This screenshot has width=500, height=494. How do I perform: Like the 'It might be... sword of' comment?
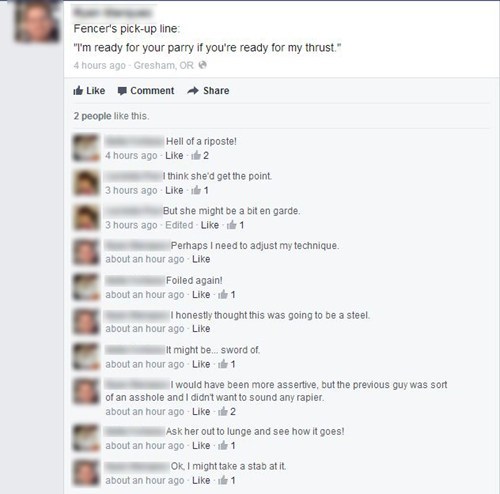click(x=201, y=364)
